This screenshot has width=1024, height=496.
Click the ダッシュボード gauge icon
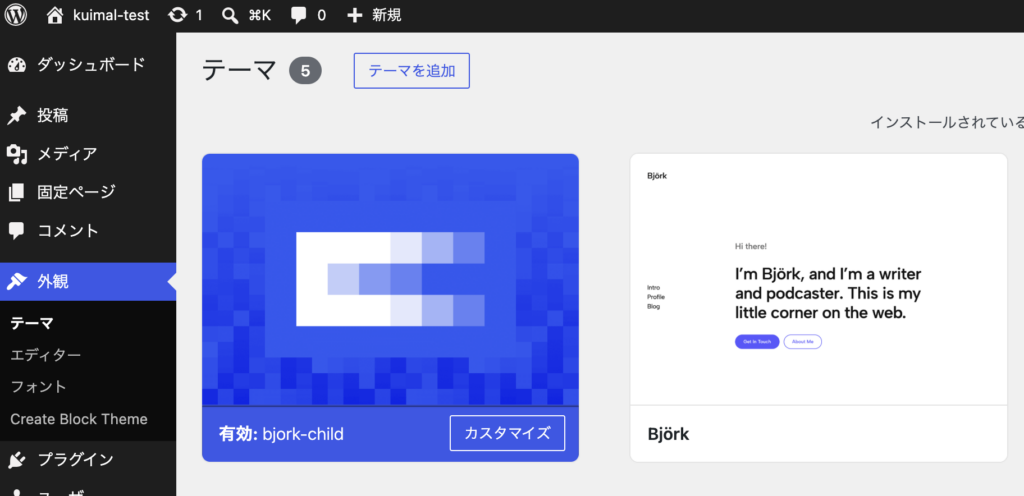coord(16,65)
